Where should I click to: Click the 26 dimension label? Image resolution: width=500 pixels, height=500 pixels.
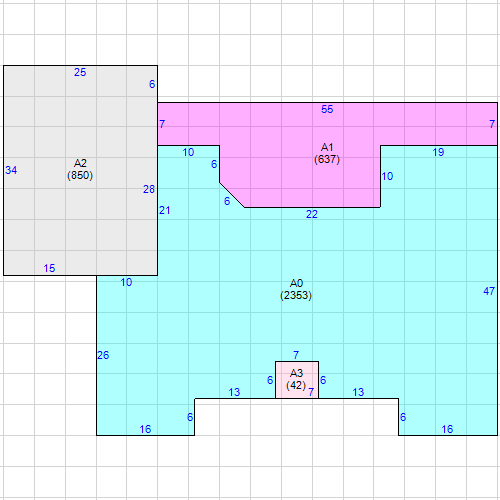(x=103, y=355)
